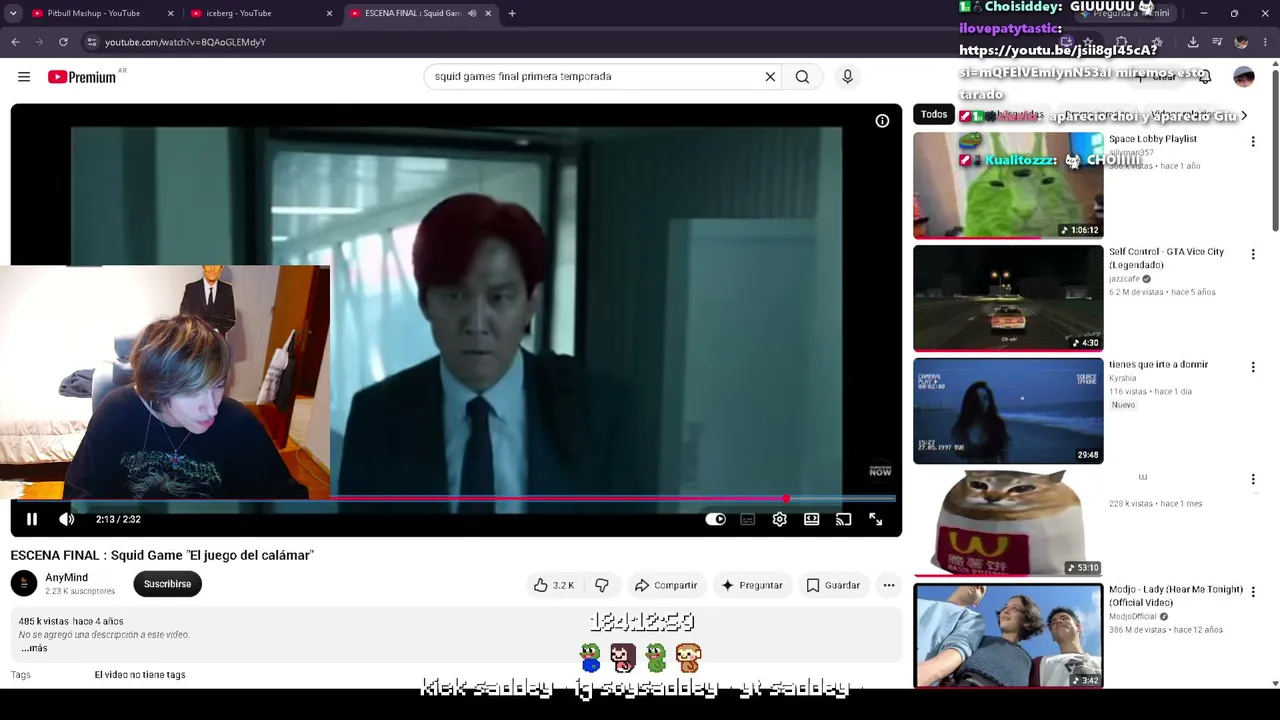Open the Modjo - Lady video title

1176,596
